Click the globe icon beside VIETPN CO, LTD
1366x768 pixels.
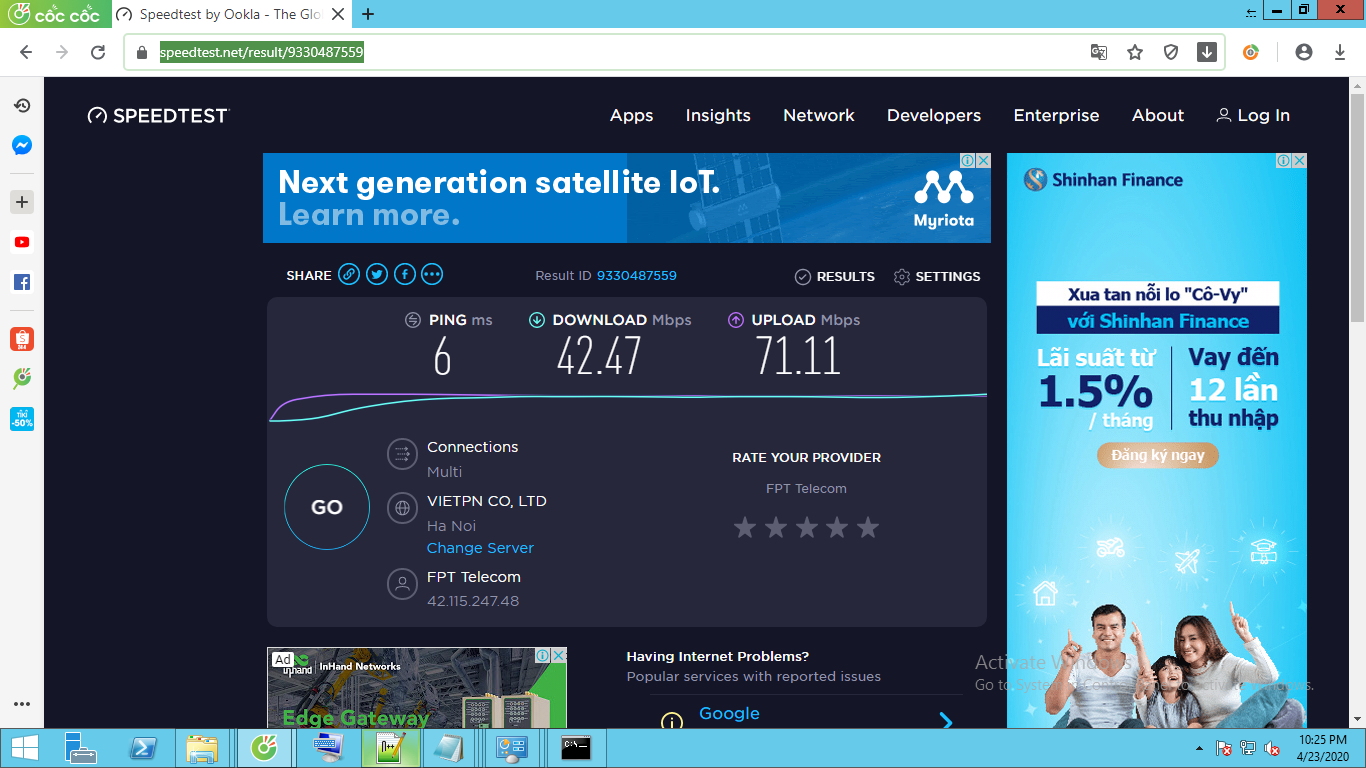pyautogui.click(x=402, y=508)
